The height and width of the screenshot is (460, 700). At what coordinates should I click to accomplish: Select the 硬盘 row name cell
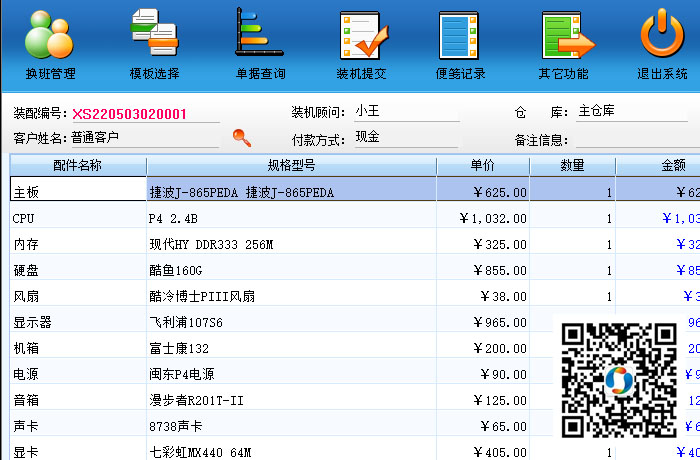pos(78,267)
